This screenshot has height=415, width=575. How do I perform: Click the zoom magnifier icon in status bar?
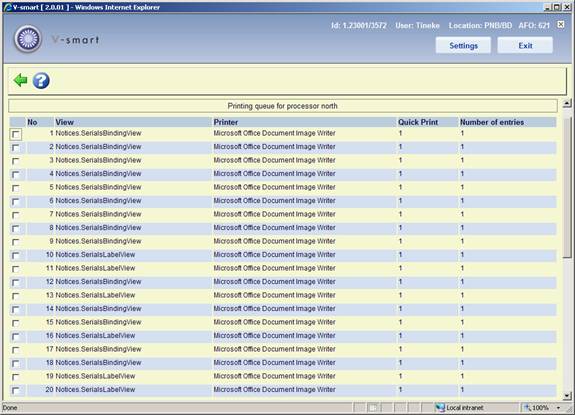pos(527,408)
